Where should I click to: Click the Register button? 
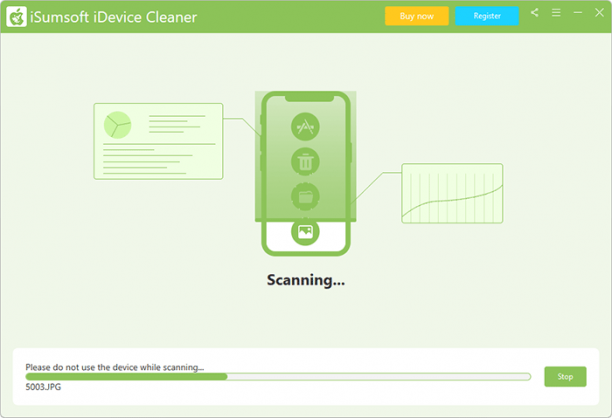(x=487, y=16)
